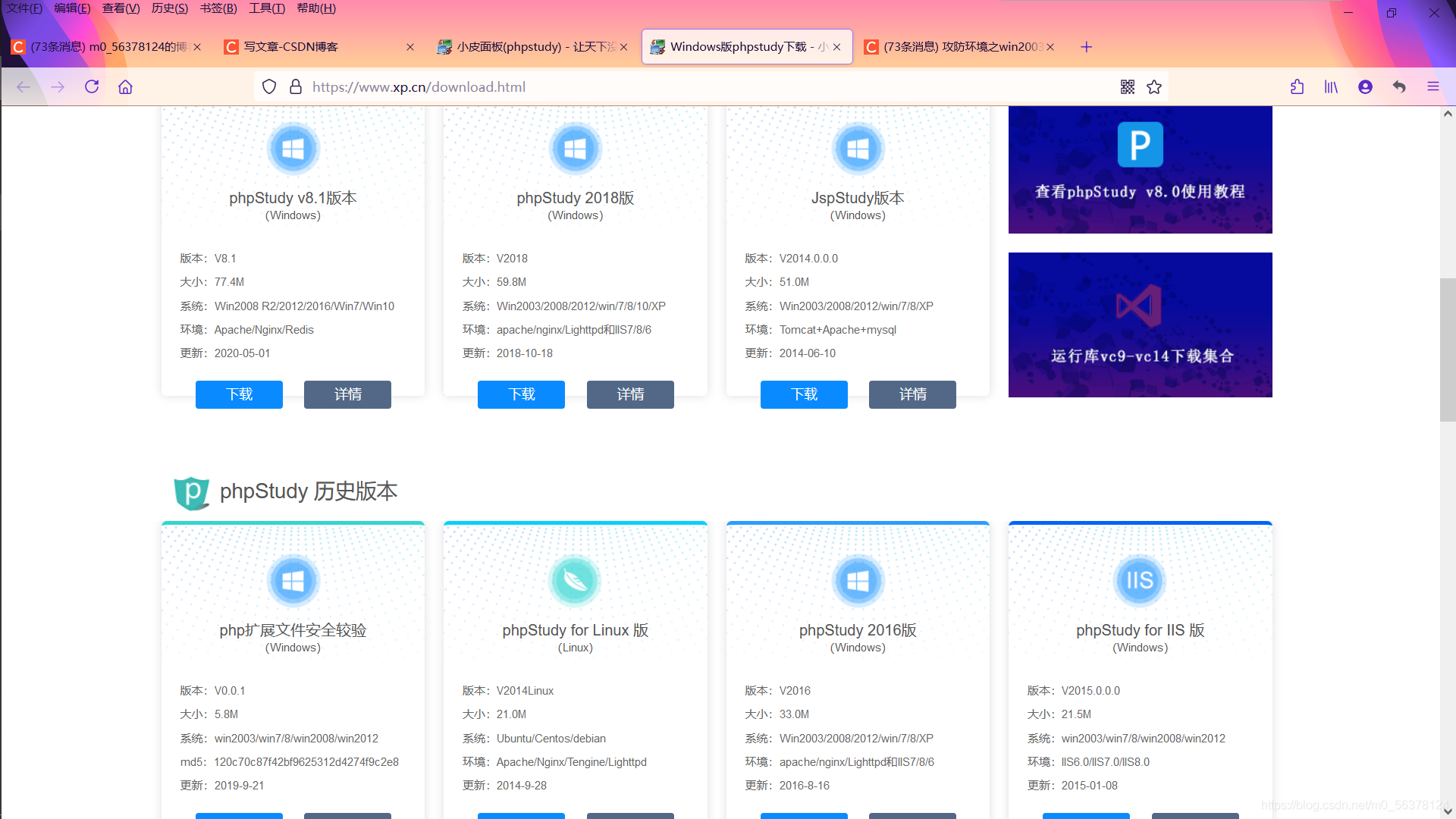
Task: Download phpStudy 2018版 with 下载 button
Action: click(x=521, y=394)
